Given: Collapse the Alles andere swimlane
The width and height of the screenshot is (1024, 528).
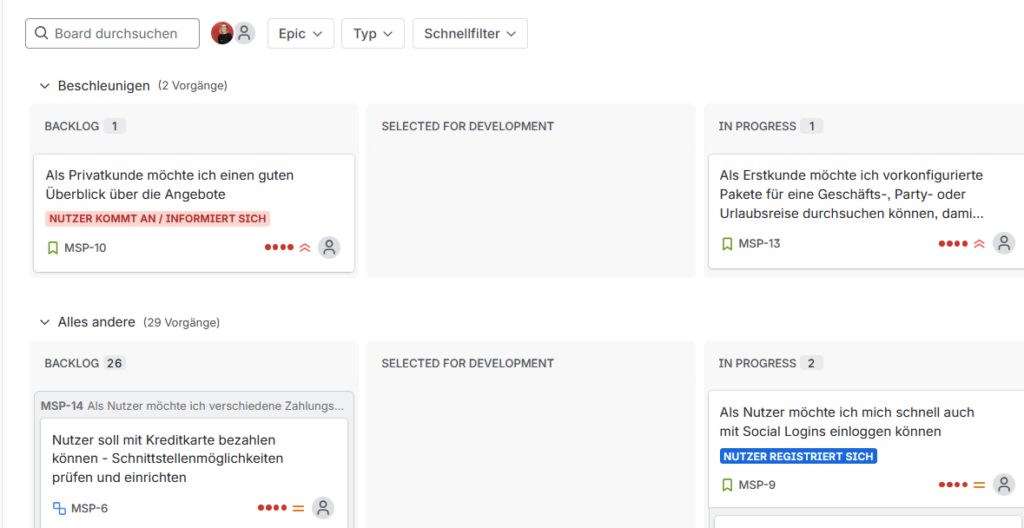Looking at the screenshot, I should pos(44,322).
